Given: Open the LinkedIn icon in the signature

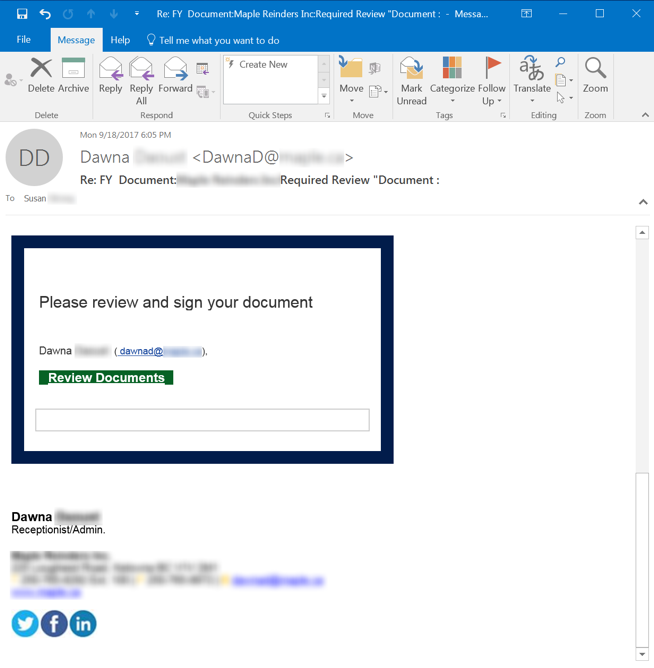Looking at the screenshot, I should point(83,624).
